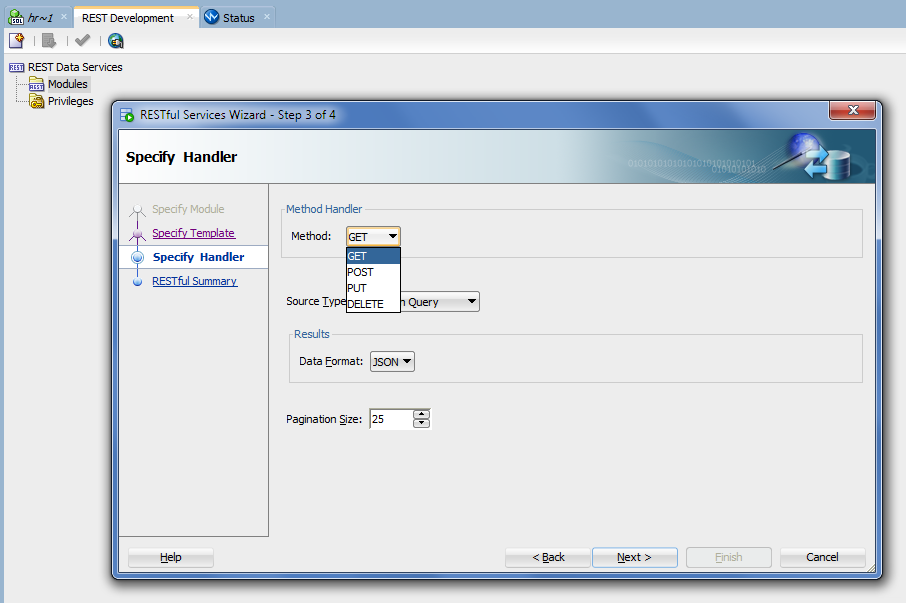Choose POST from the Method list
Viewport: 906px width, 603px height.
click(361, 272)
